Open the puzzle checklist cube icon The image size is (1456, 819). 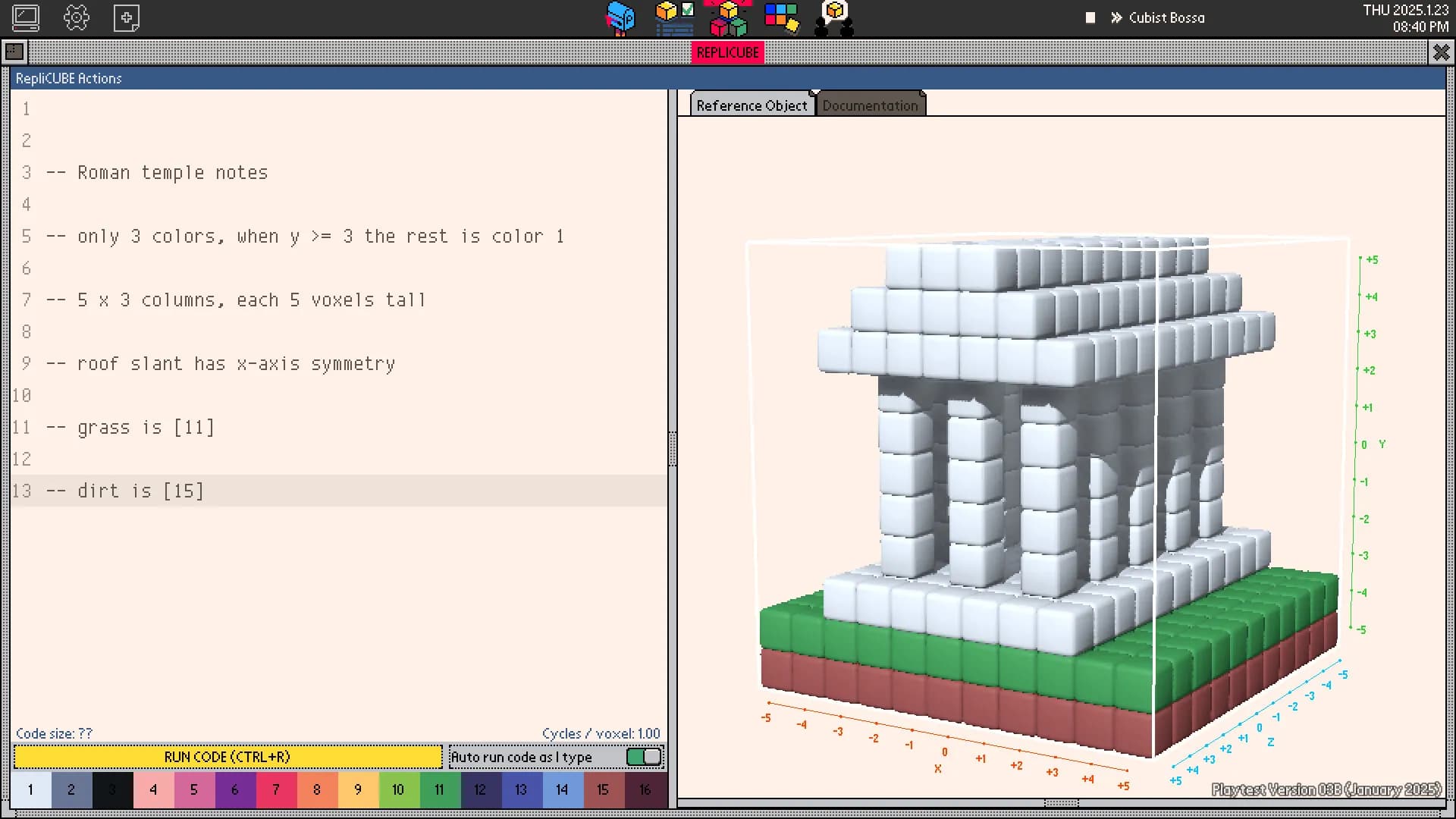(x=673, y=17)
